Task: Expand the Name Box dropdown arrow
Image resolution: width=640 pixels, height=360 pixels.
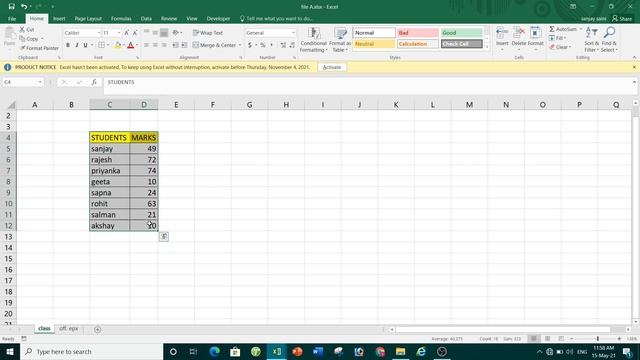Action: pyautogui.click(x=40, y=82)
